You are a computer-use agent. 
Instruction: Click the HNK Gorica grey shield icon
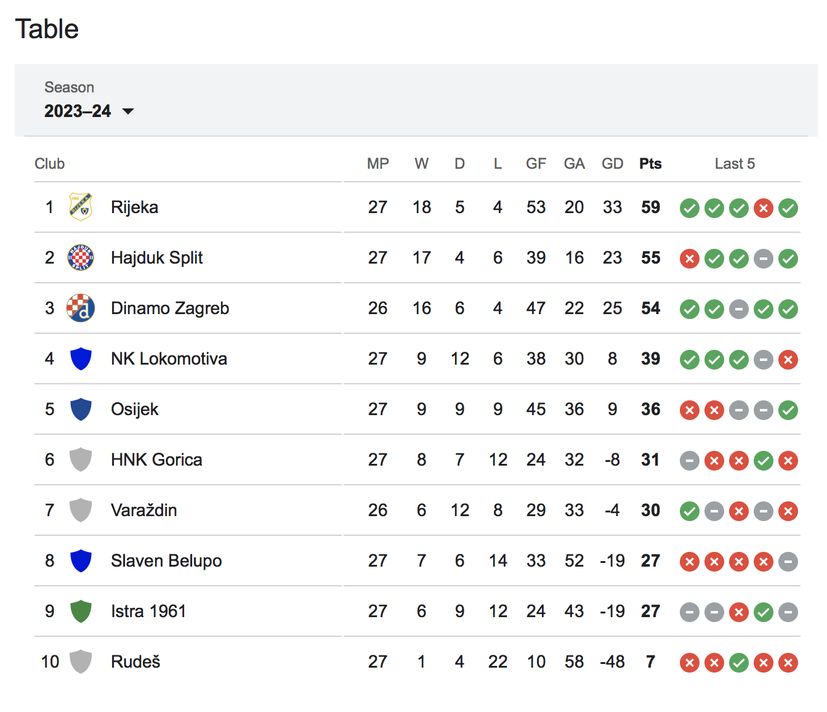(80, 460)
